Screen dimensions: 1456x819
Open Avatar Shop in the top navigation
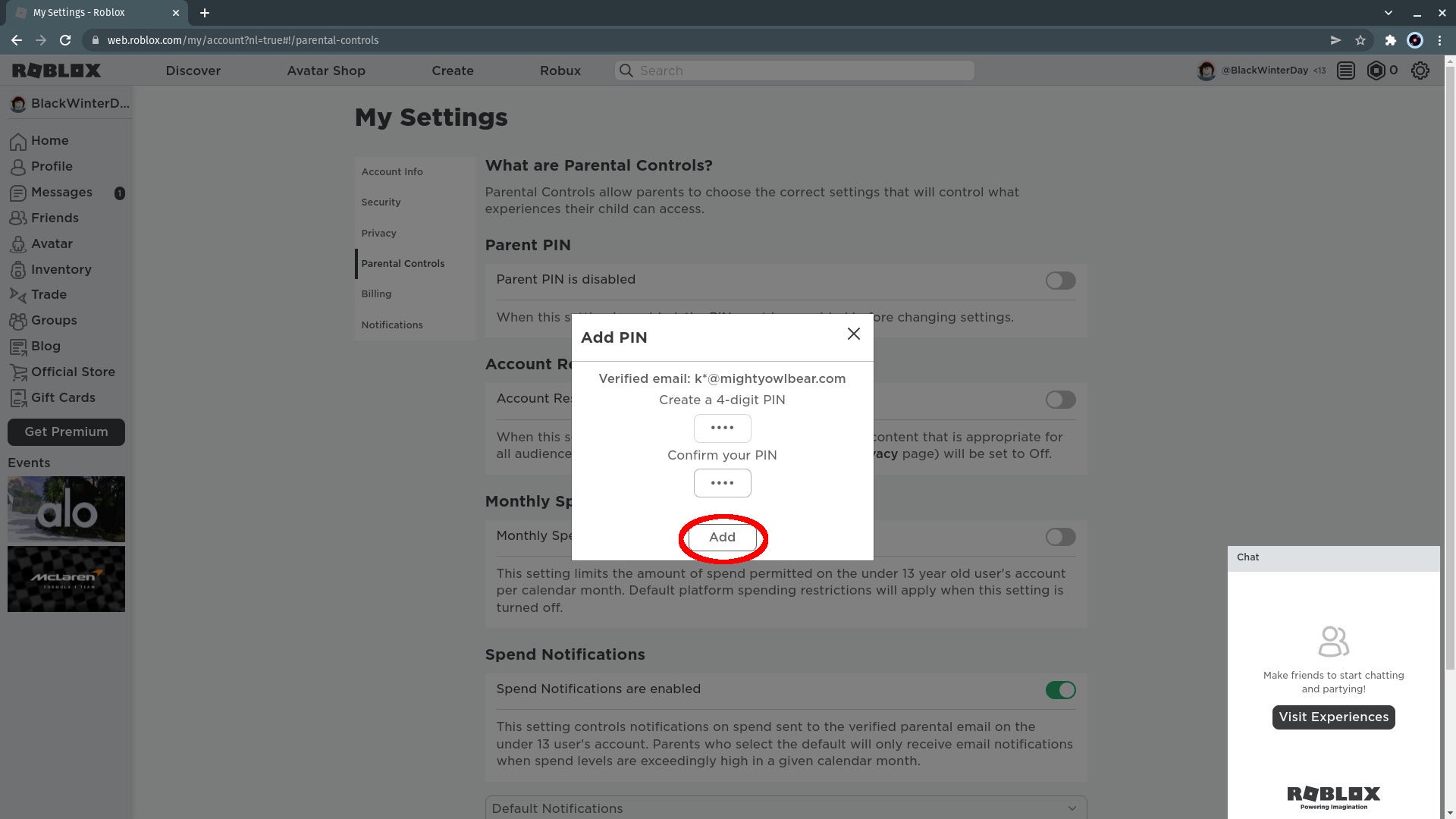326,71
